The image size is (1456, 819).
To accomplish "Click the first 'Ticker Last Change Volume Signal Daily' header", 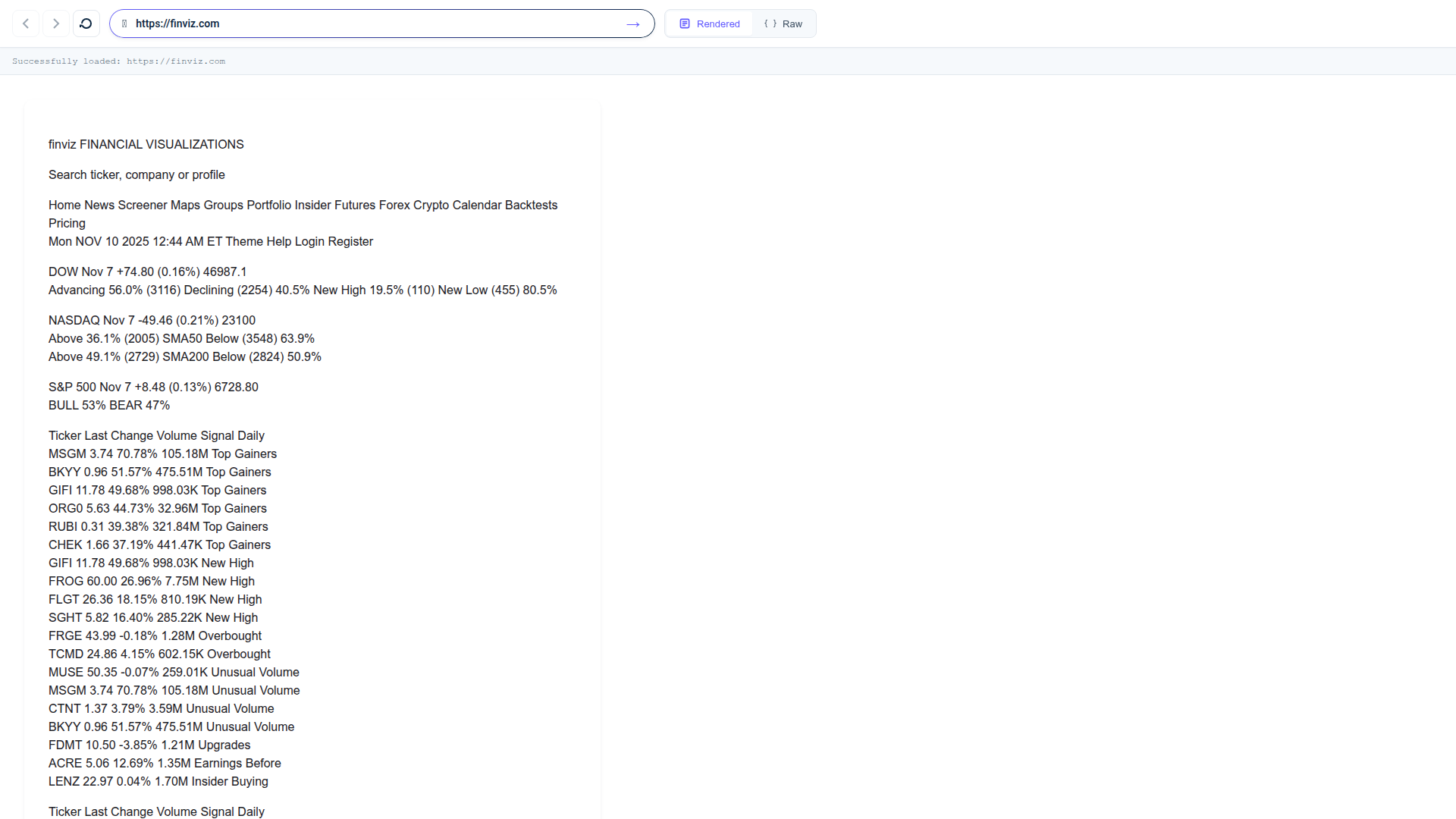I will click(156, 435).
